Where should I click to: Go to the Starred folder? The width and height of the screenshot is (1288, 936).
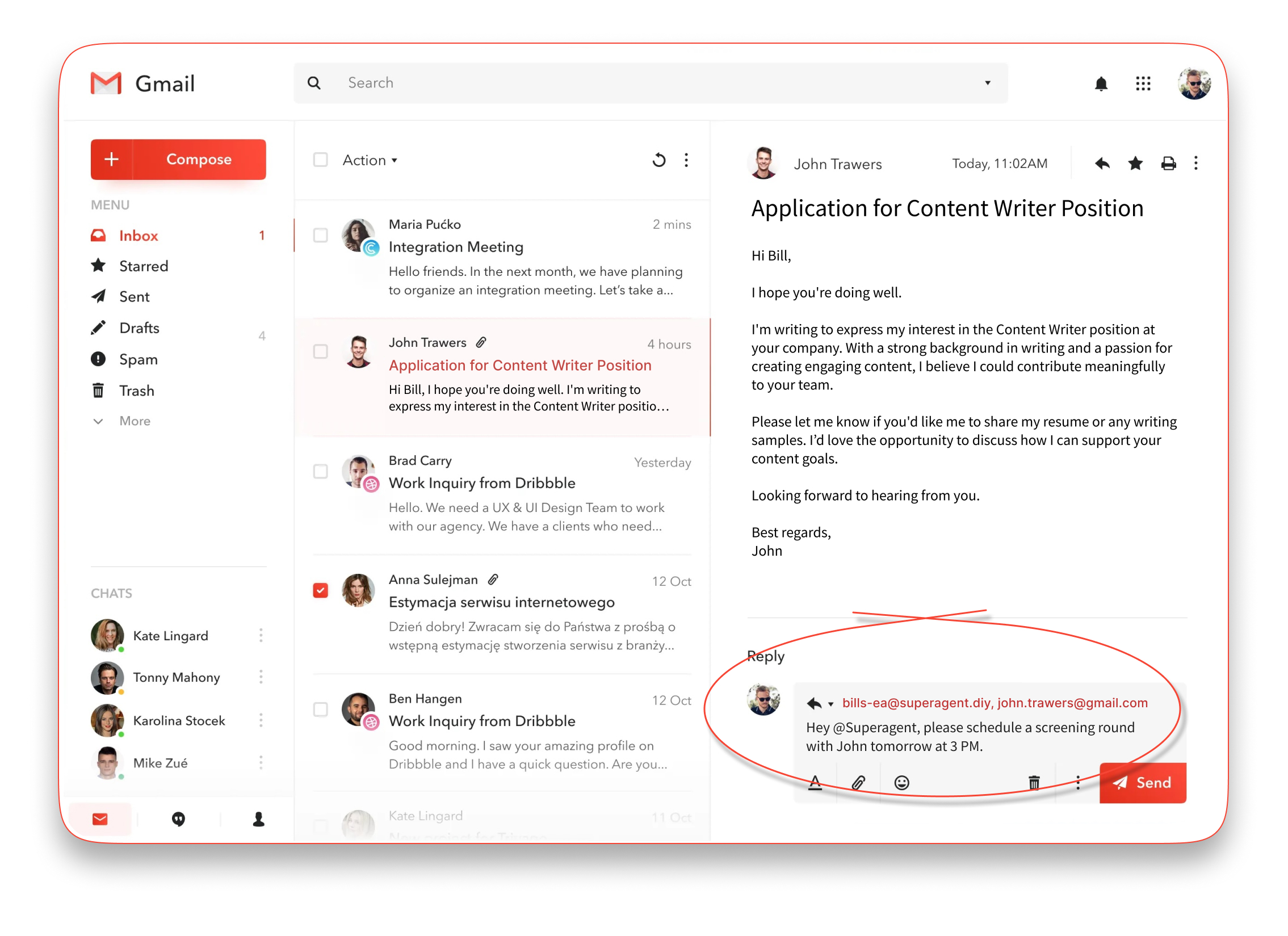click(143, 266)
